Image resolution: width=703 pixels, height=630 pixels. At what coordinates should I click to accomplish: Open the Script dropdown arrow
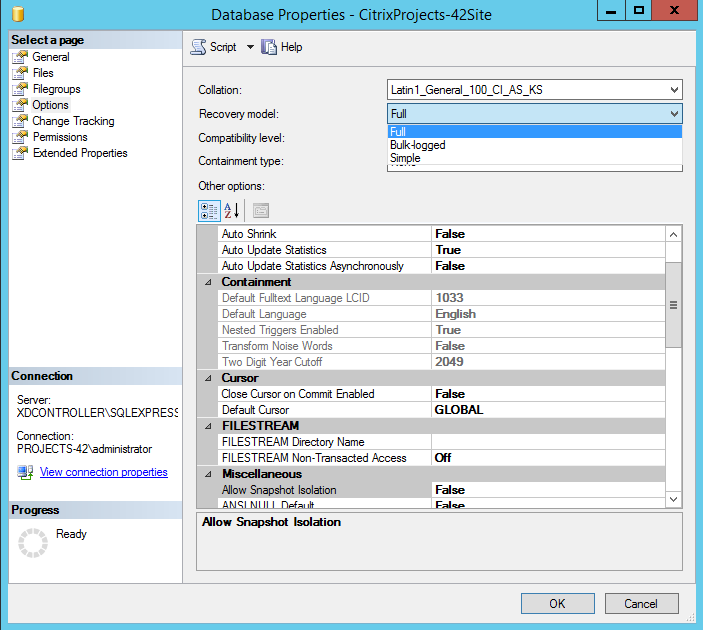(250, 47)
